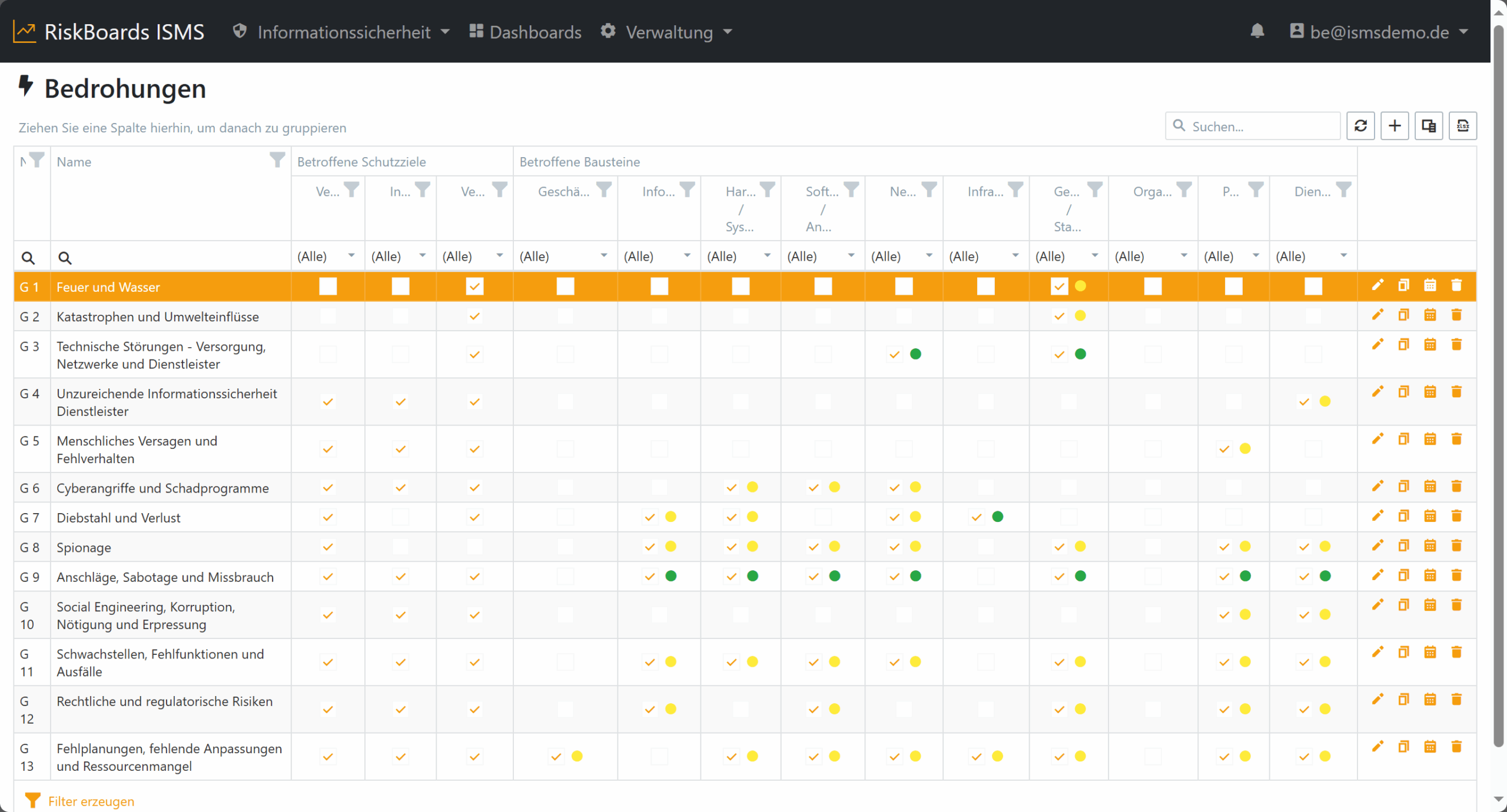This screenshot has width=1507, height=812.
Task: Open the notifications bell
Action: point(1257,31)
